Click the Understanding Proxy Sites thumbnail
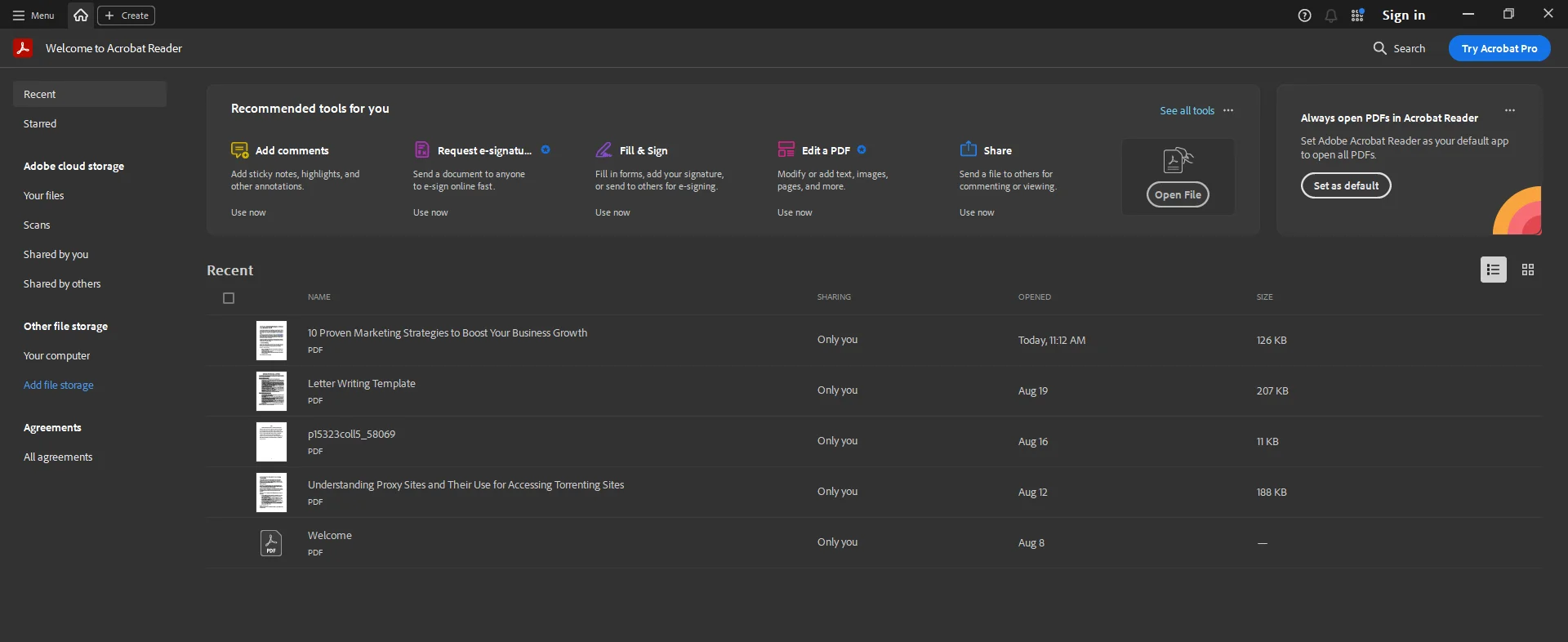This screenshot has height=642, width=1568. pyautogui.click(x=271, y=493)
